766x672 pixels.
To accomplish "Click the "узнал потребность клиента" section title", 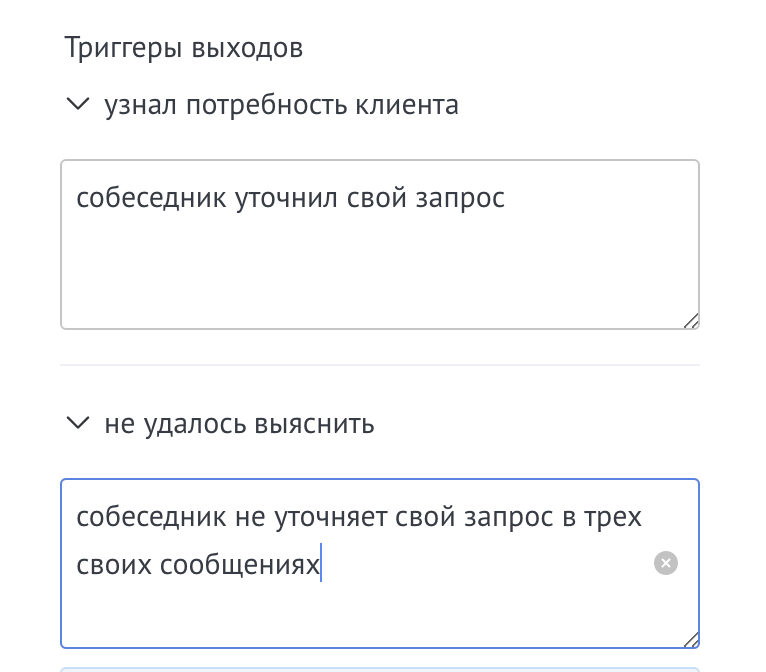I will [x=281, y=104].
